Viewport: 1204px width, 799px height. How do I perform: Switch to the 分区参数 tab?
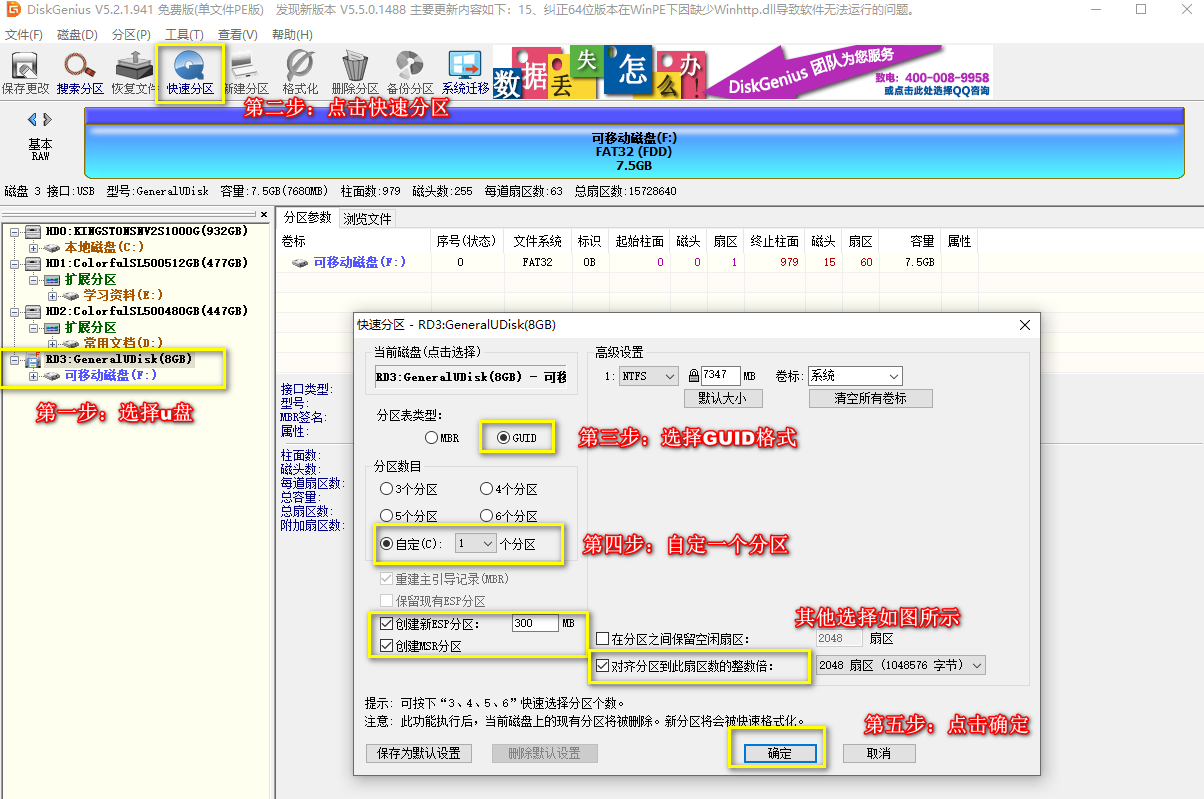click(308, 217)
